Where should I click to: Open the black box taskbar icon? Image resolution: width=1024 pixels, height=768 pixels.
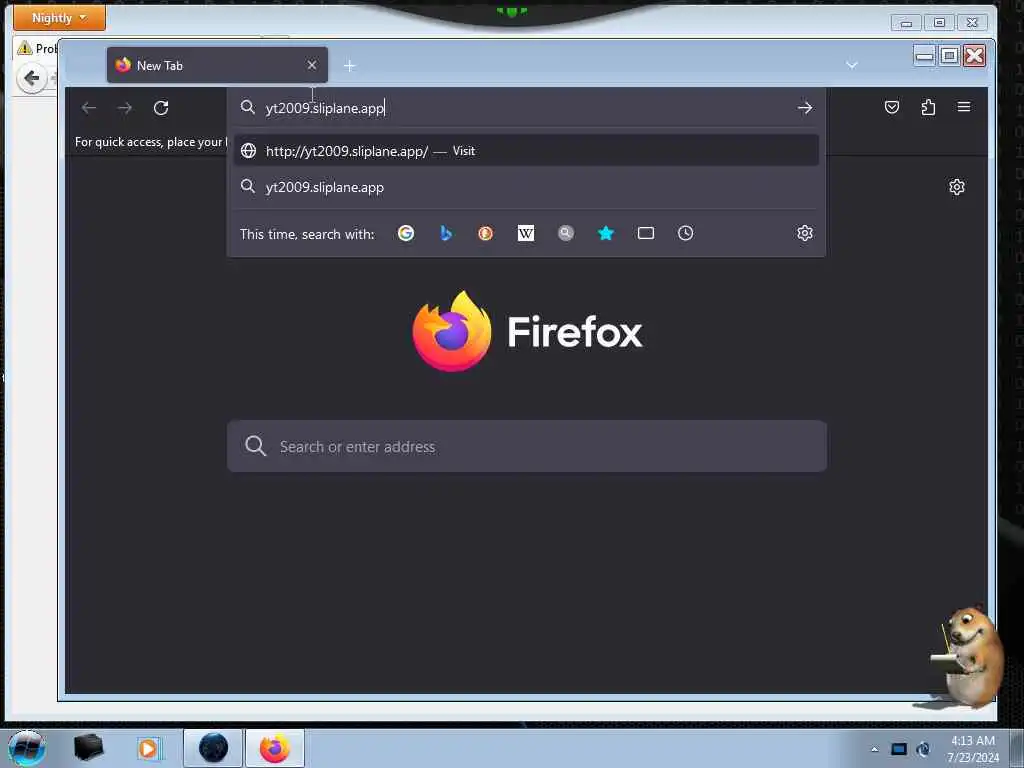click(x=88, y=748)
